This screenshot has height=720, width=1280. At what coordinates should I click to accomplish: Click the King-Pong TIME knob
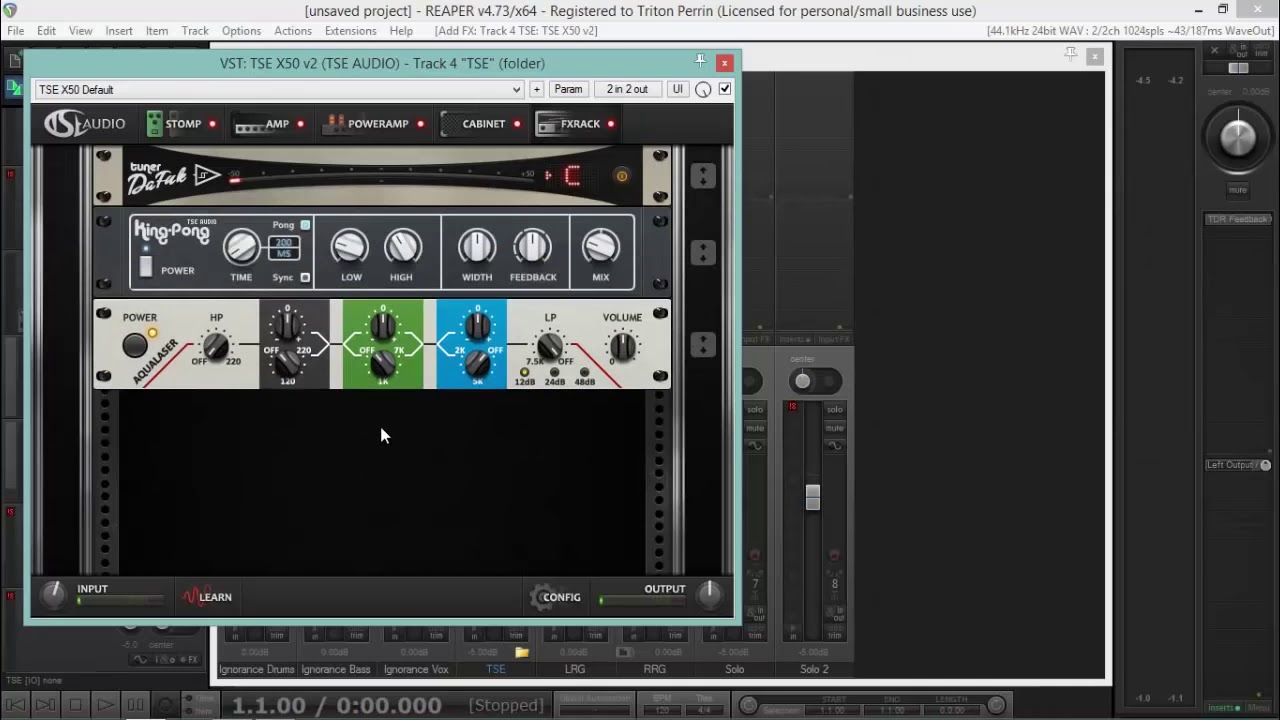pos(241,246)
